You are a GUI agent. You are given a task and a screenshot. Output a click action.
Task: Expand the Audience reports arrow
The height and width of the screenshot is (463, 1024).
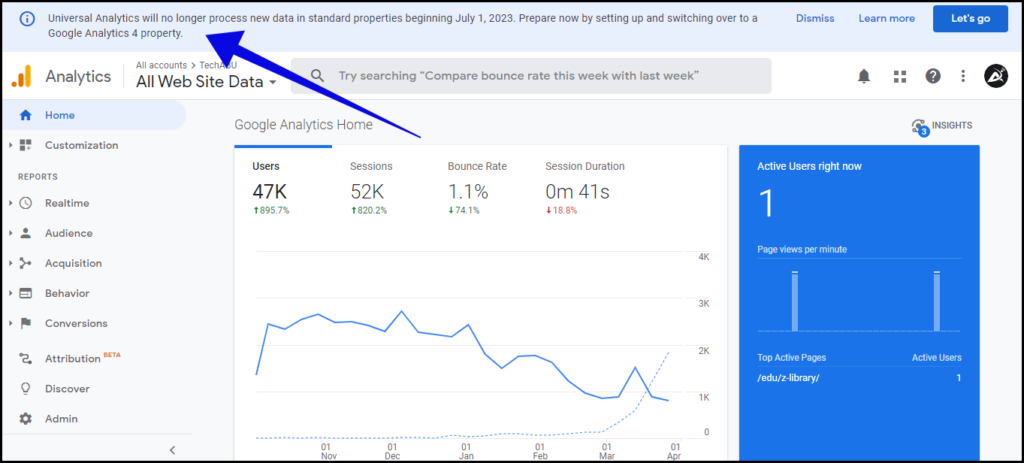(11, 233)
